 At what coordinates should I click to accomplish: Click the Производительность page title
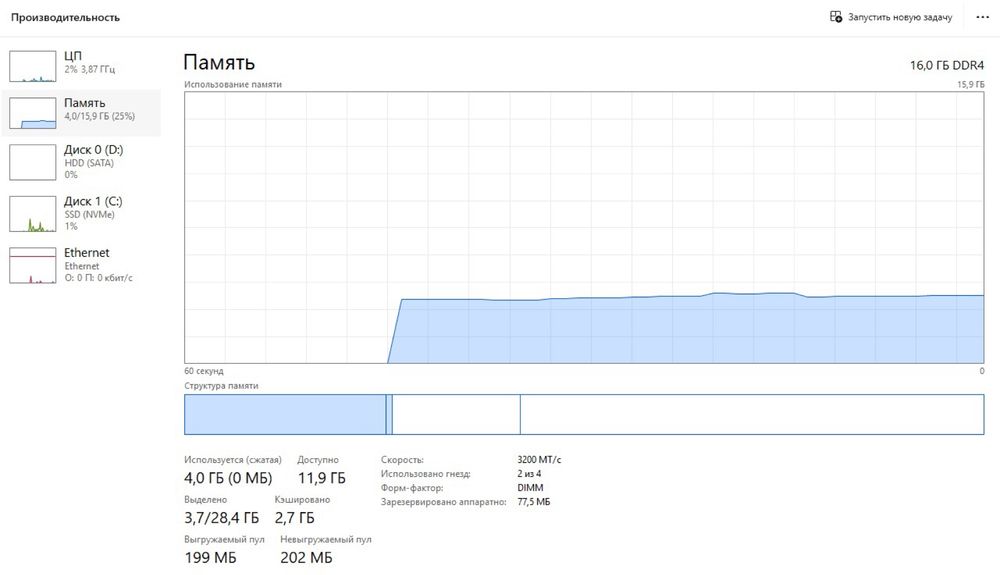click(65, 18)
